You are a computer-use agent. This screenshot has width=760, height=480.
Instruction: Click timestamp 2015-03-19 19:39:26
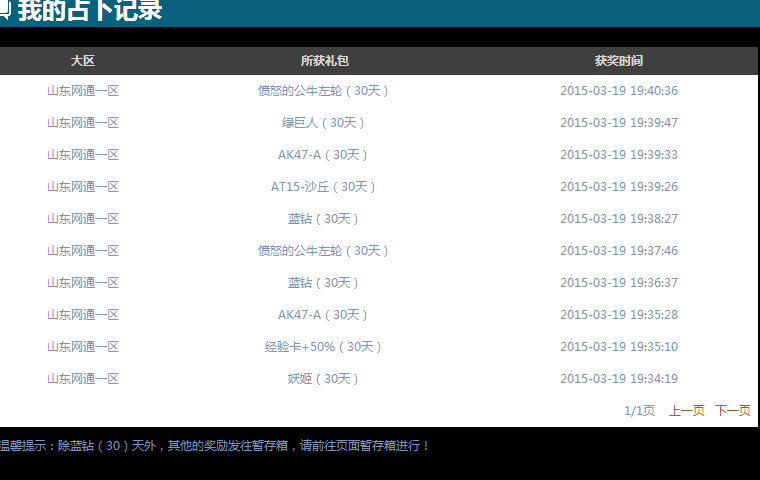[619, 187]
